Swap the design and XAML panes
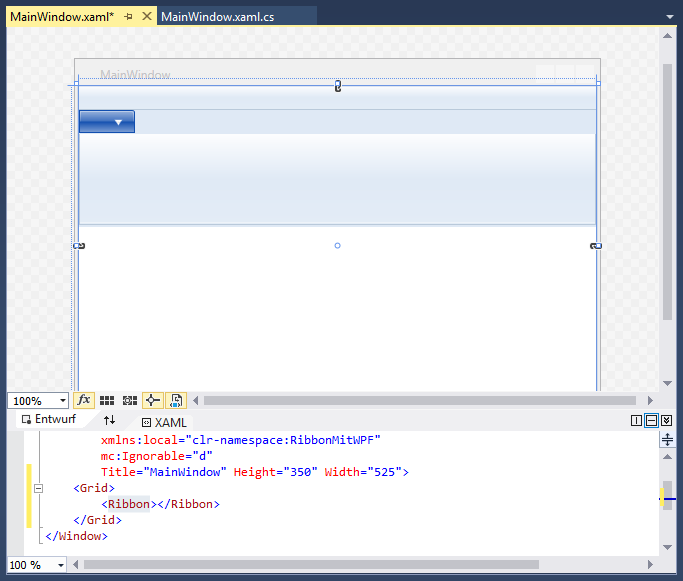 tap(110, 421)
